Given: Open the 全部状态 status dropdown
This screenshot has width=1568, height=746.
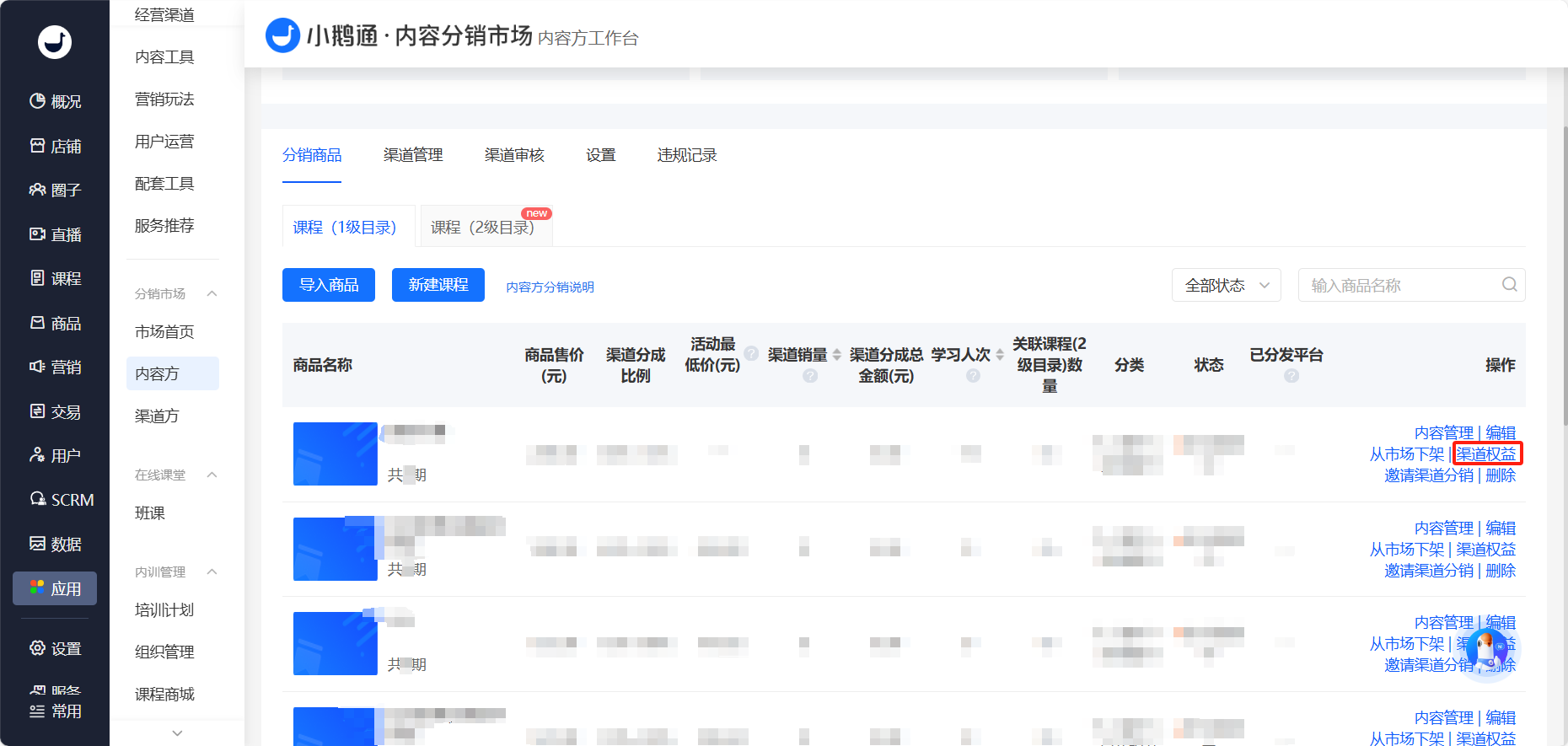Looking at the screenshot, I should [x=1226, y=285].
